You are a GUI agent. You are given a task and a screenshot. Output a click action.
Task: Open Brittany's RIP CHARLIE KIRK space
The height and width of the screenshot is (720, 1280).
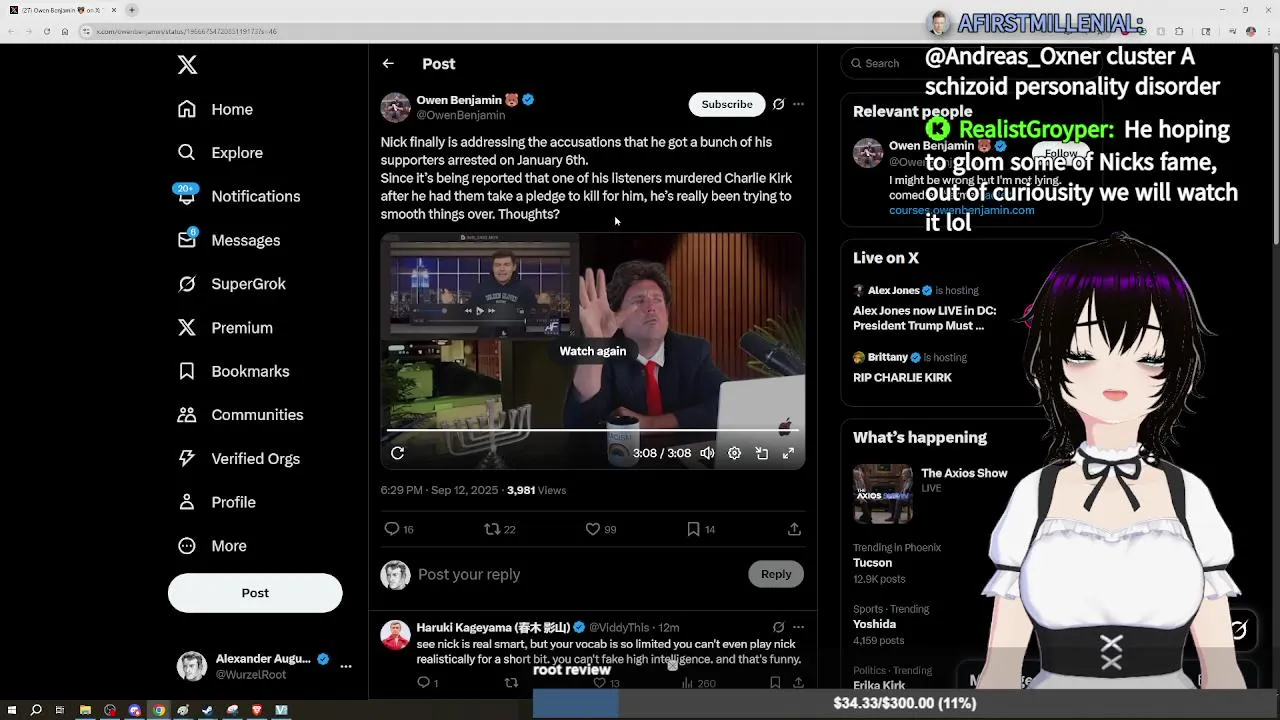click(902, 377)
